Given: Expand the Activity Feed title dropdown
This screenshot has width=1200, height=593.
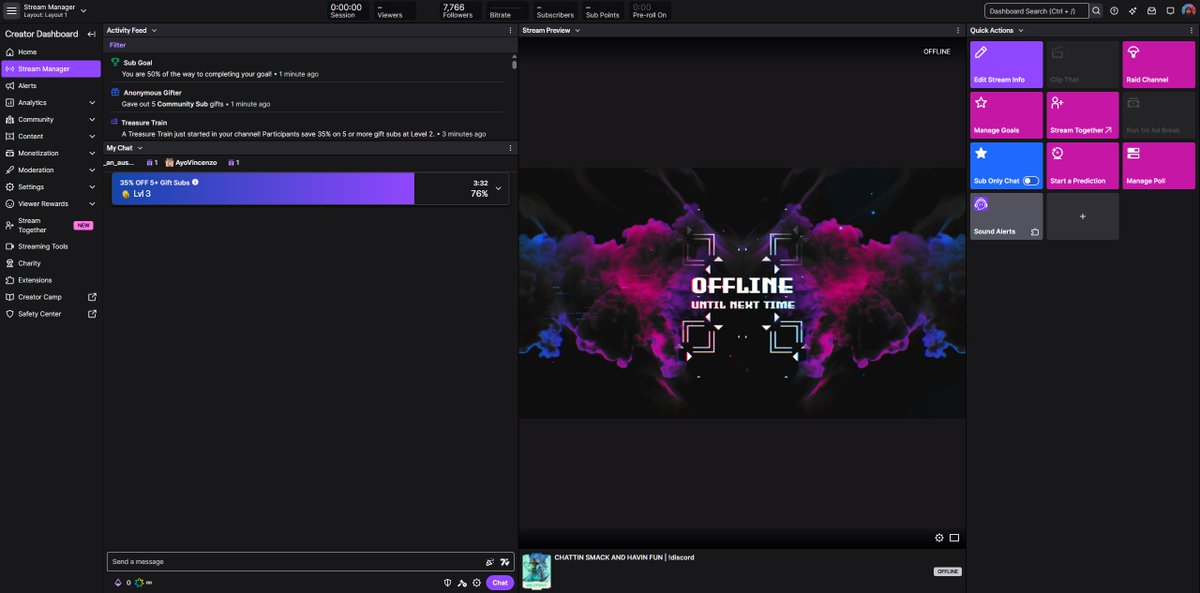Looking at the screenshot, I should pos(154,31).
